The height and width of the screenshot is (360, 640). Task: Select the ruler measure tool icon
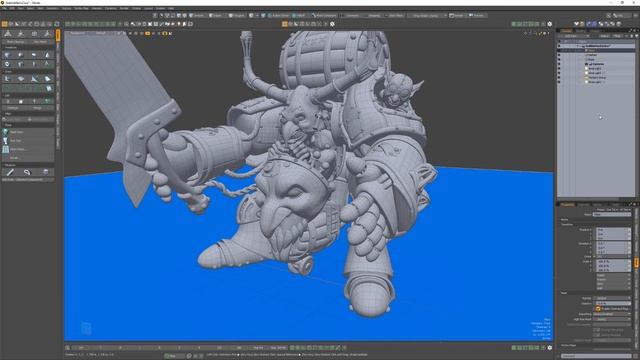point(10,172)
